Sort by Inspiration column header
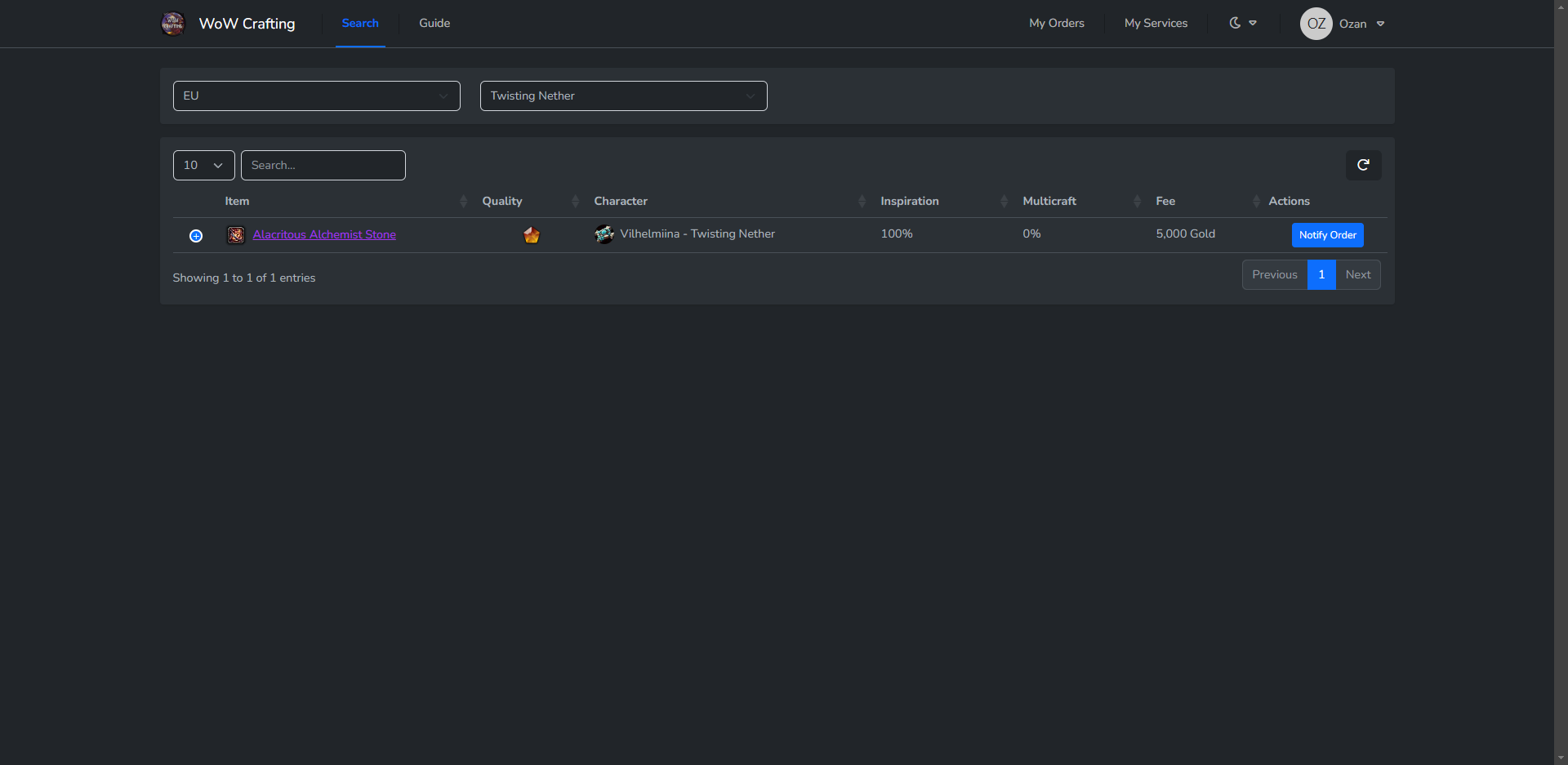The width and height of the screenshot is (1568, 765). tap(944, 201)
